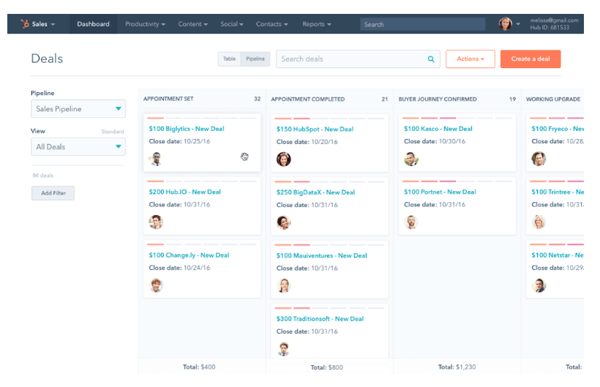Click the Kasco deal stage progress bar
Image resolution: width=600 pixels, height=387 pixels.
(457, 118)
